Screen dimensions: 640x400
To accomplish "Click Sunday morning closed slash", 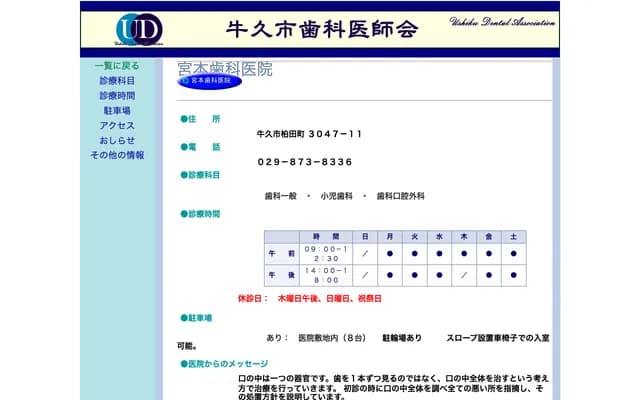I will [x=365, y=254].
